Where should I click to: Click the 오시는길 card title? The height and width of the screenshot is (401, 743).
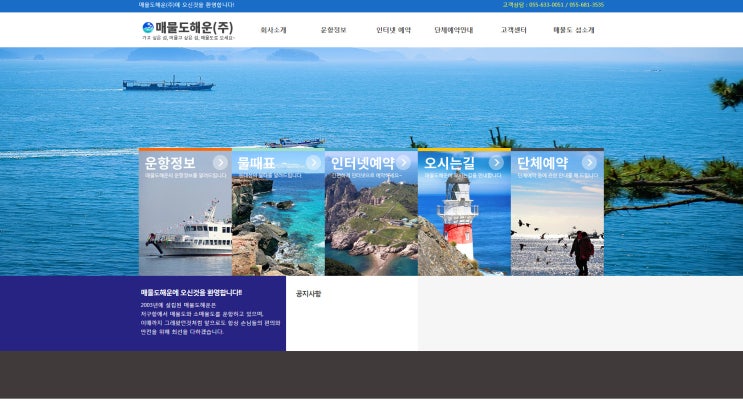point(449,163)
